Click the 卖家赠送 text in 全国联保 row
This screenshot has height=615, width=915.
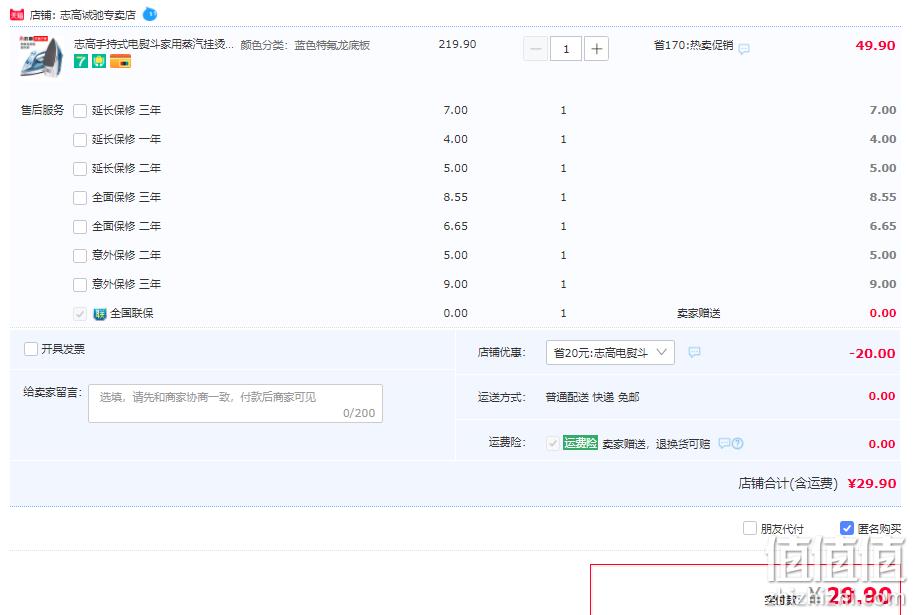(699, 313)
